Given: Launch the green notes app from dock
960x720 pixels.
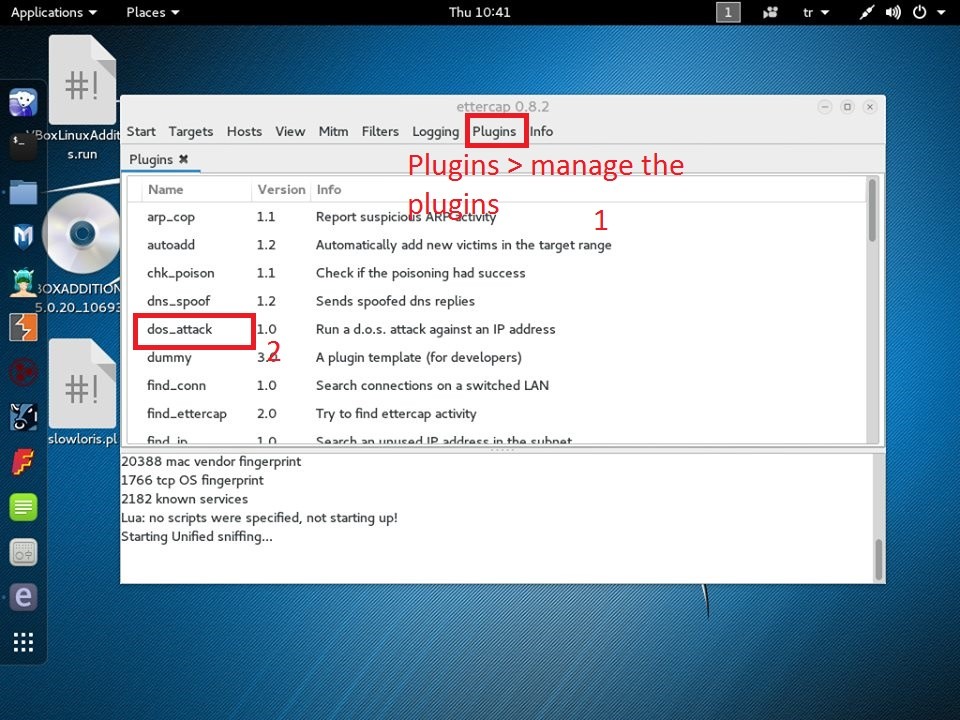Looking at the screenshot, I should pyautogui.click(x=23, y=507).
